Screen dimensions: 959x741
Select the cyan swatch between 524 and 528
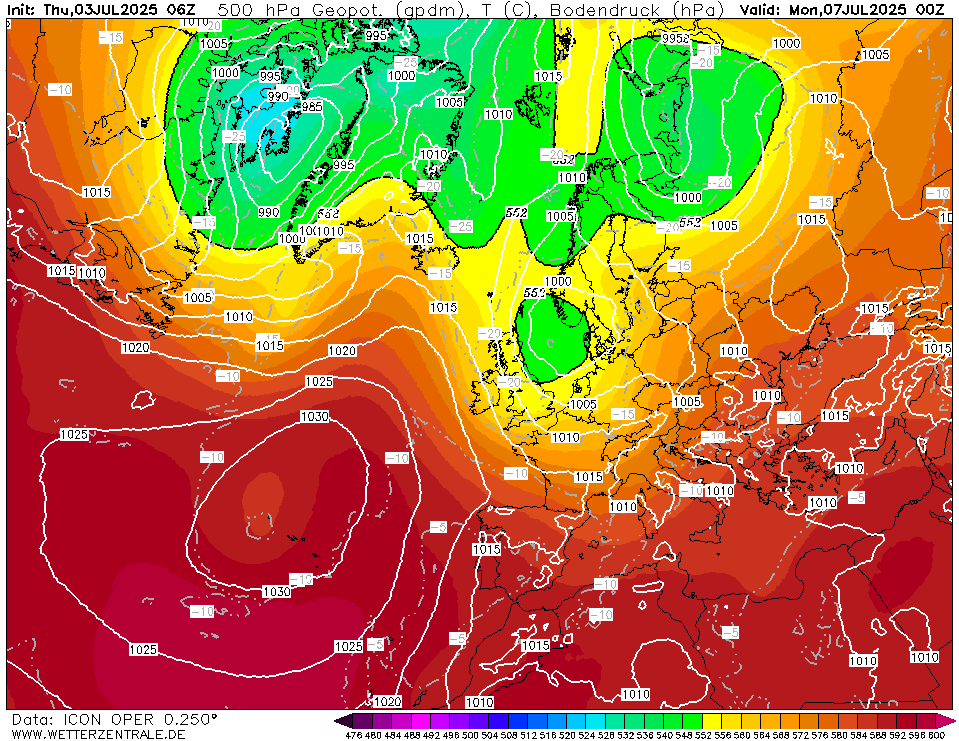pos(596,720)
